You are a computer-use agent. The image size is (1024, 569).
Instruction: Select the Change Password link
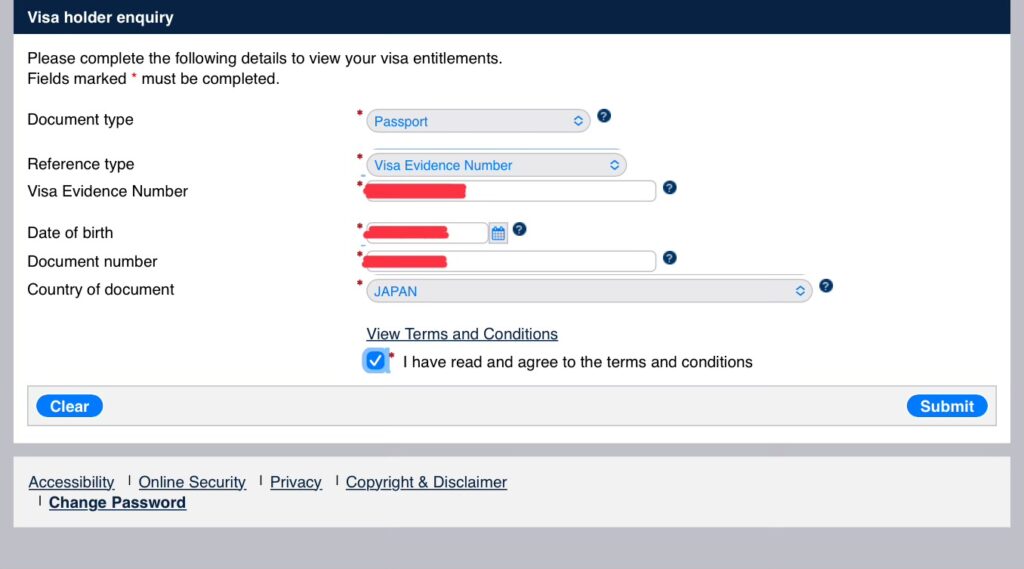(117, 503)
